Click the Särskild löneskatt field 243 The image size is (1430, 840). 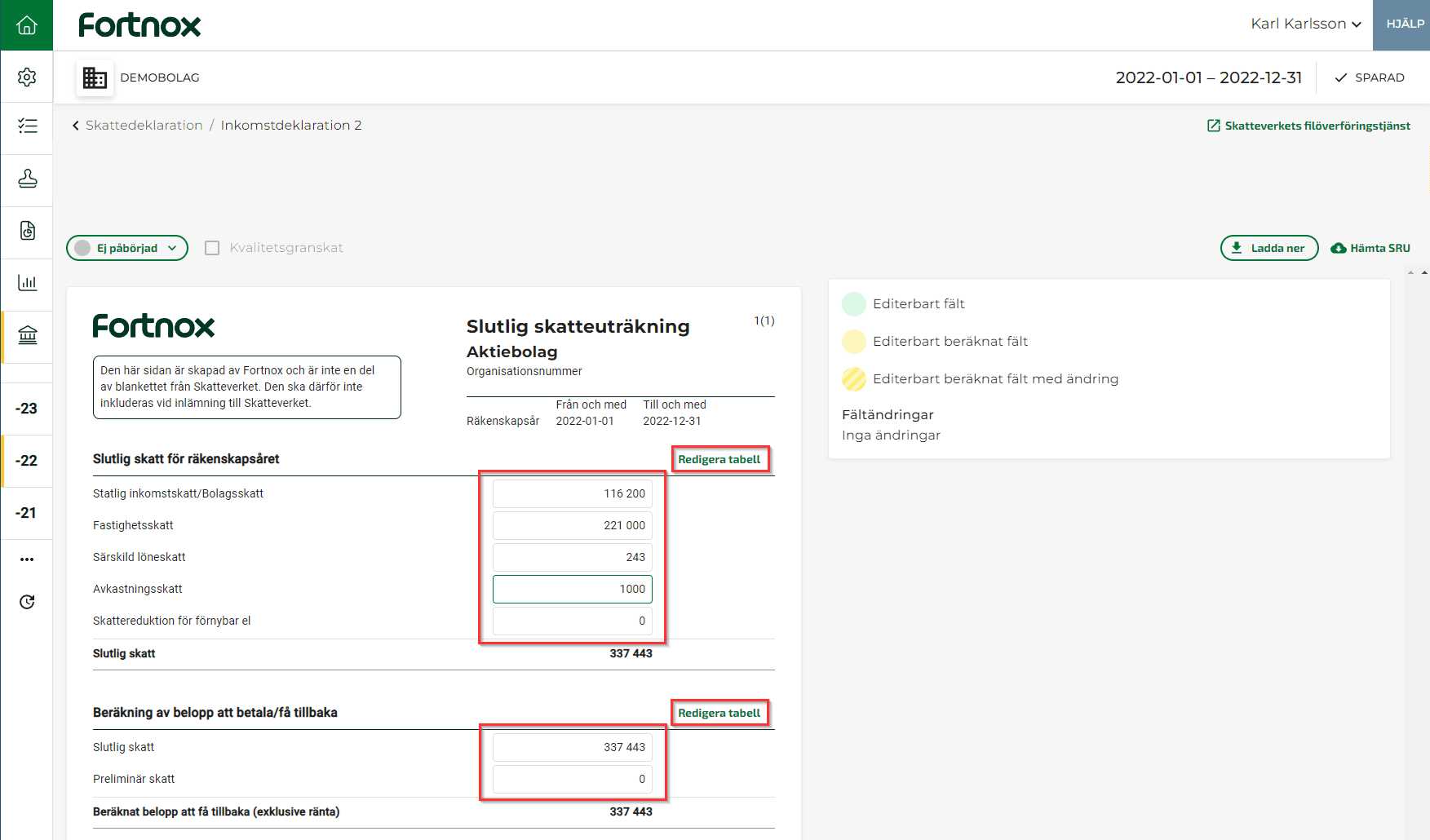(x=573, y=557)
